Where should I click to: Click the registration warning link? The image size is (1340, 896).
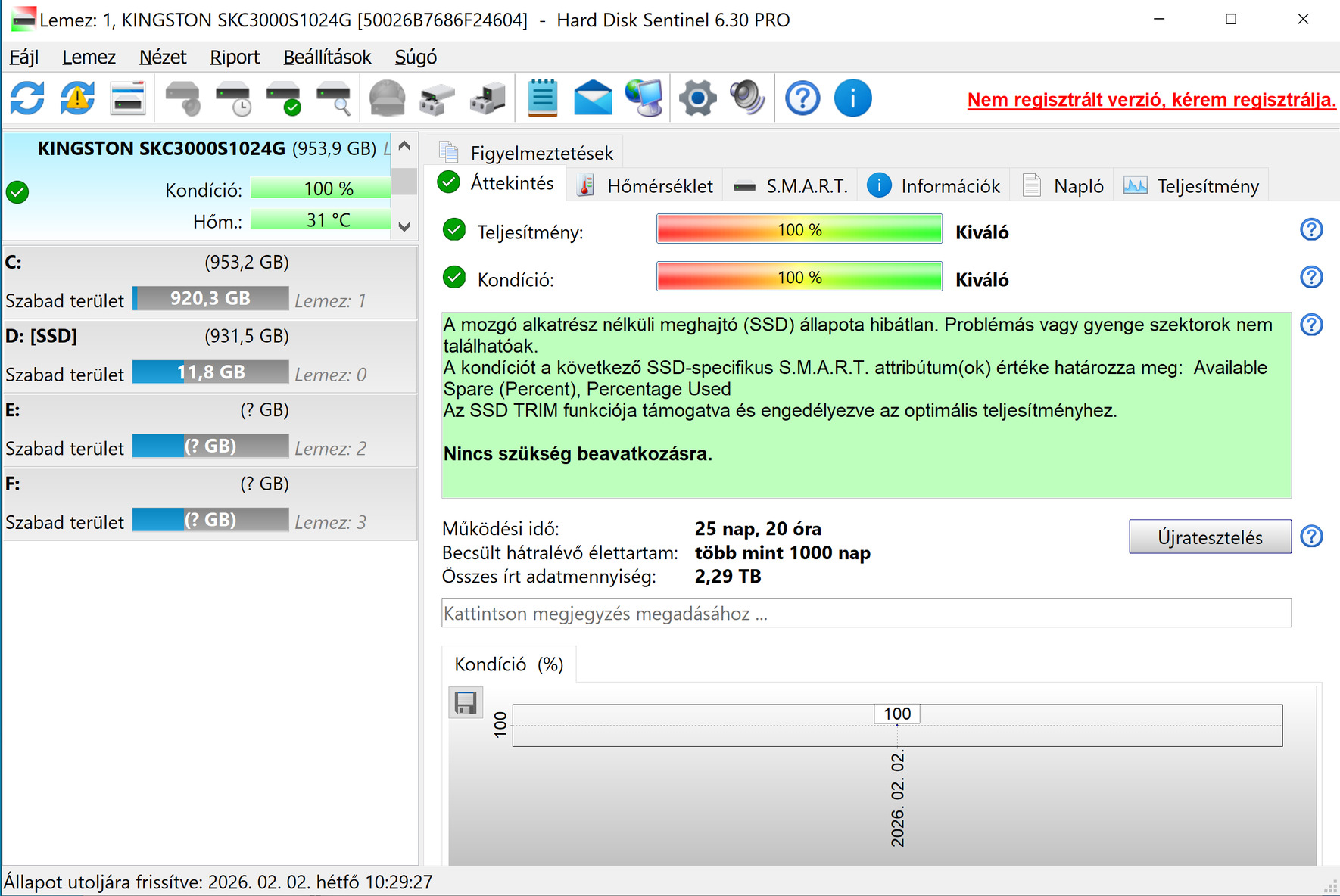tap(1151, 100)
